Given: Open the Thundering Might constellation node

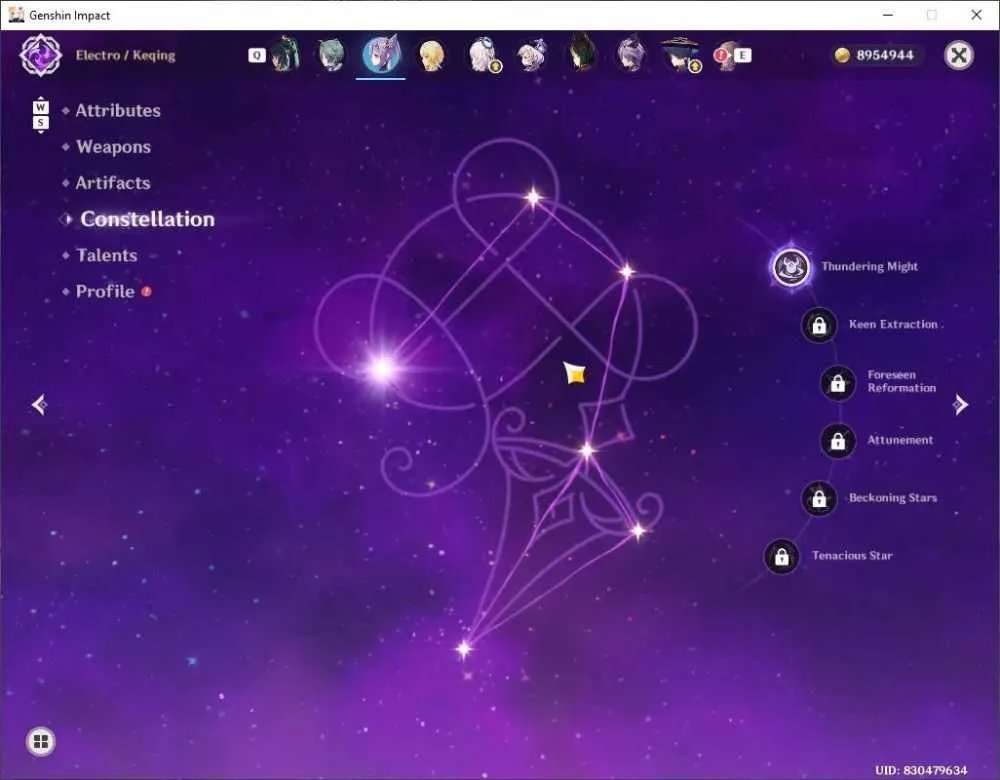Looking at the screenshot, I should tap(791, 267).
